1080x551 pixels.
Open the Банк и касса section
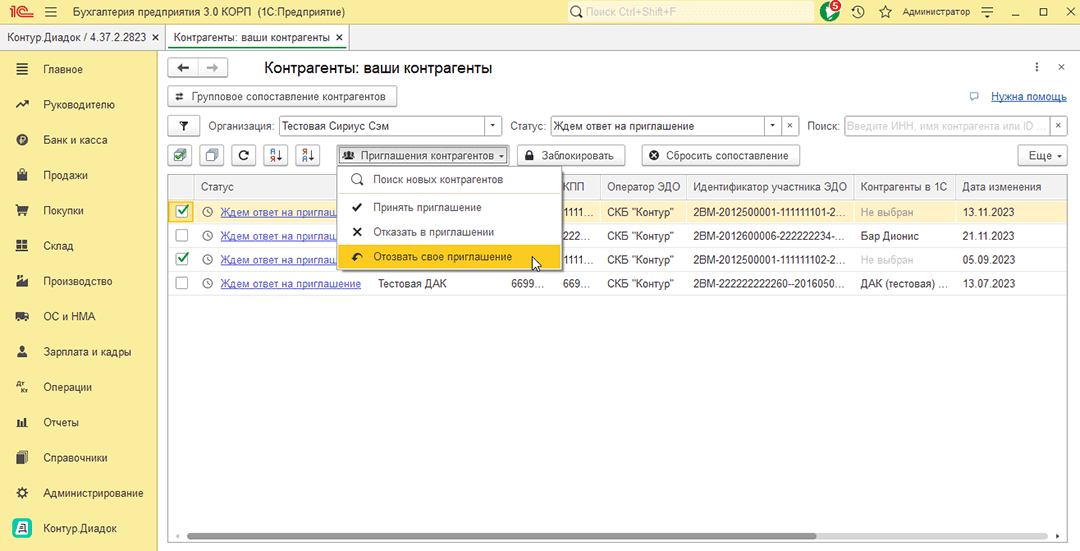(75, 140)
